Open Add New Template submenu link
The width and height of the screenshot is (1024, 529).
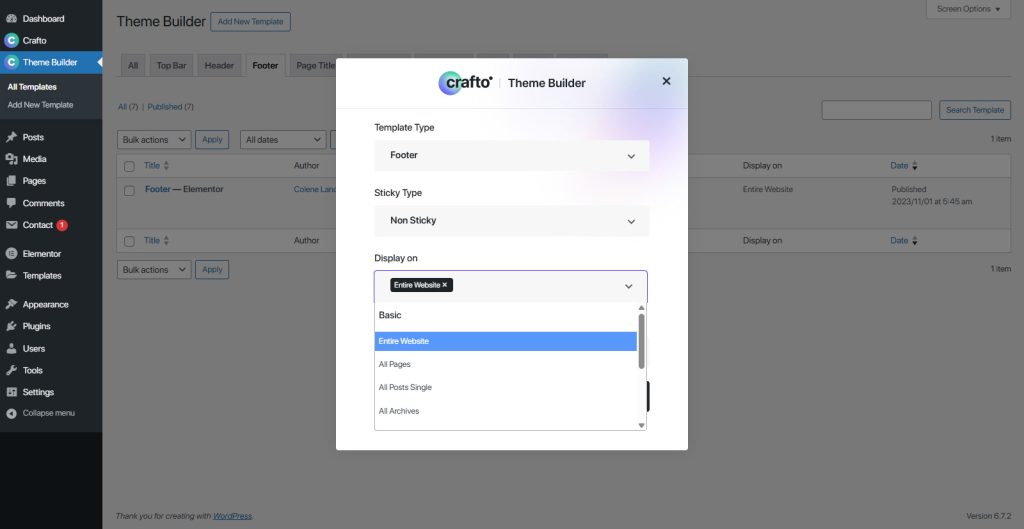40,105
